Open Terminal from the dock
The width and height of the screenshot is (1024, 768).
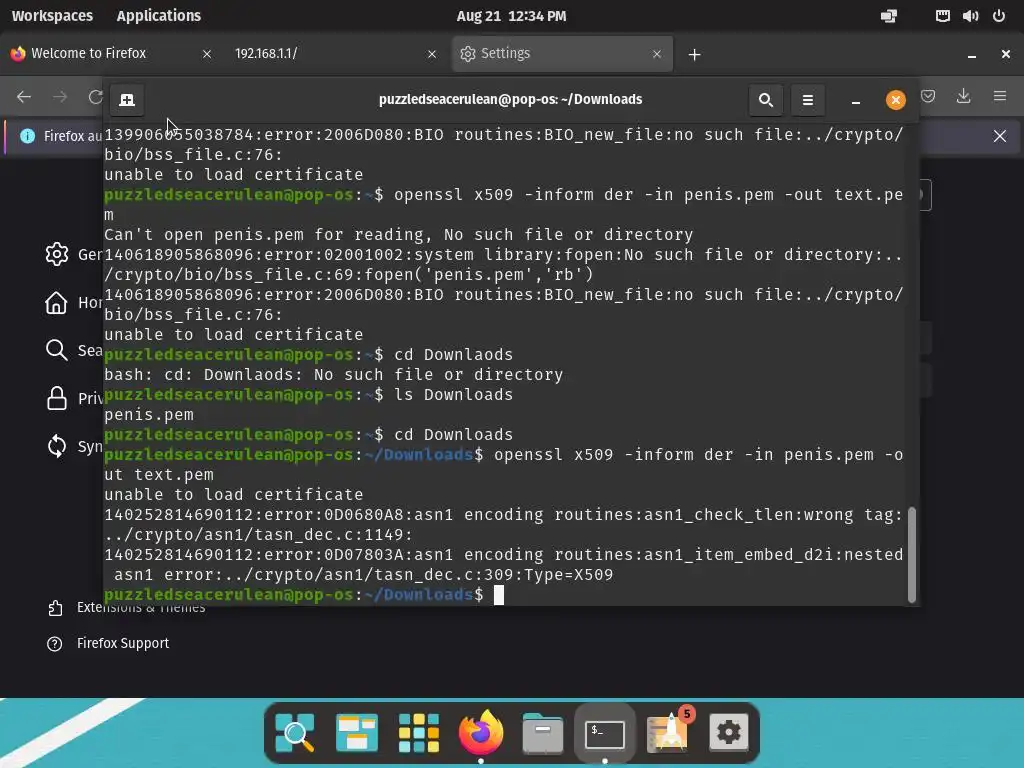[605, 735]
